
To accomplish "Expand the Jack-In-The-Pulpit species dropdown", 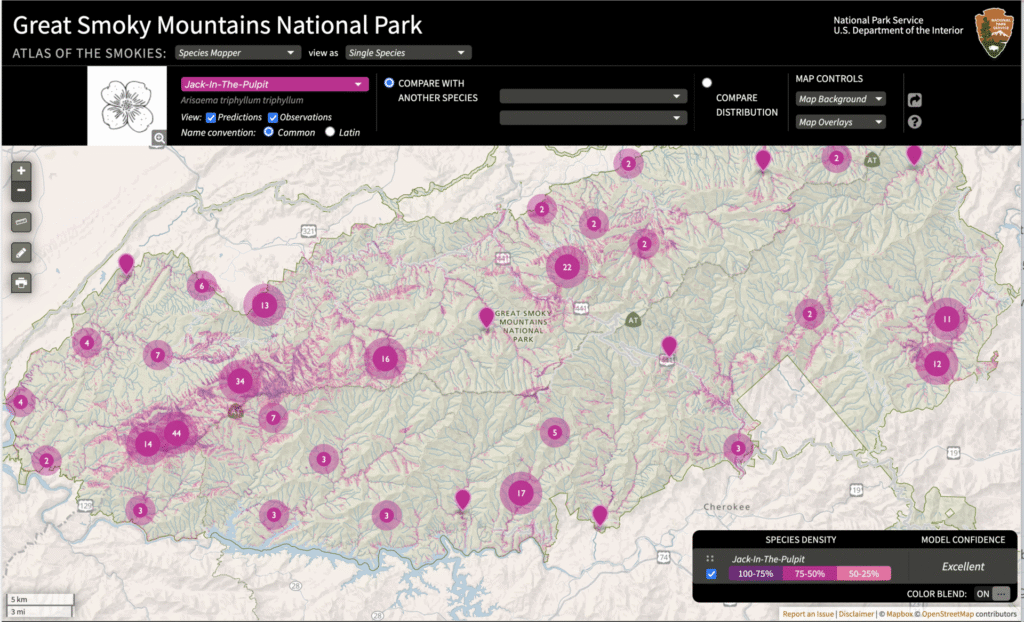I will 274,85.
